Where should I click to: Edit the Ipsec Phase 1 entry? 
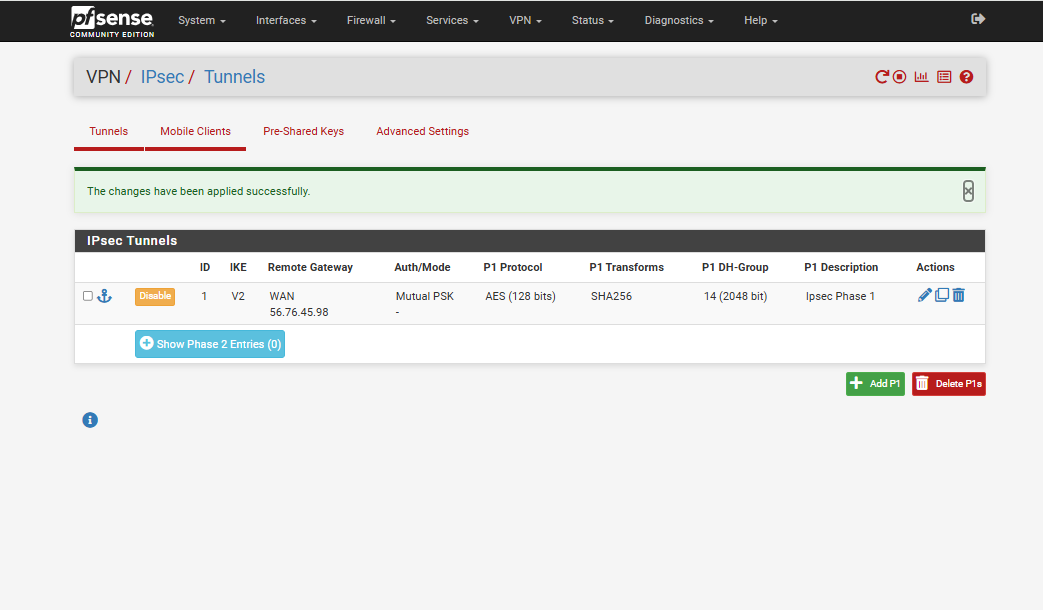tap(925, 295)
